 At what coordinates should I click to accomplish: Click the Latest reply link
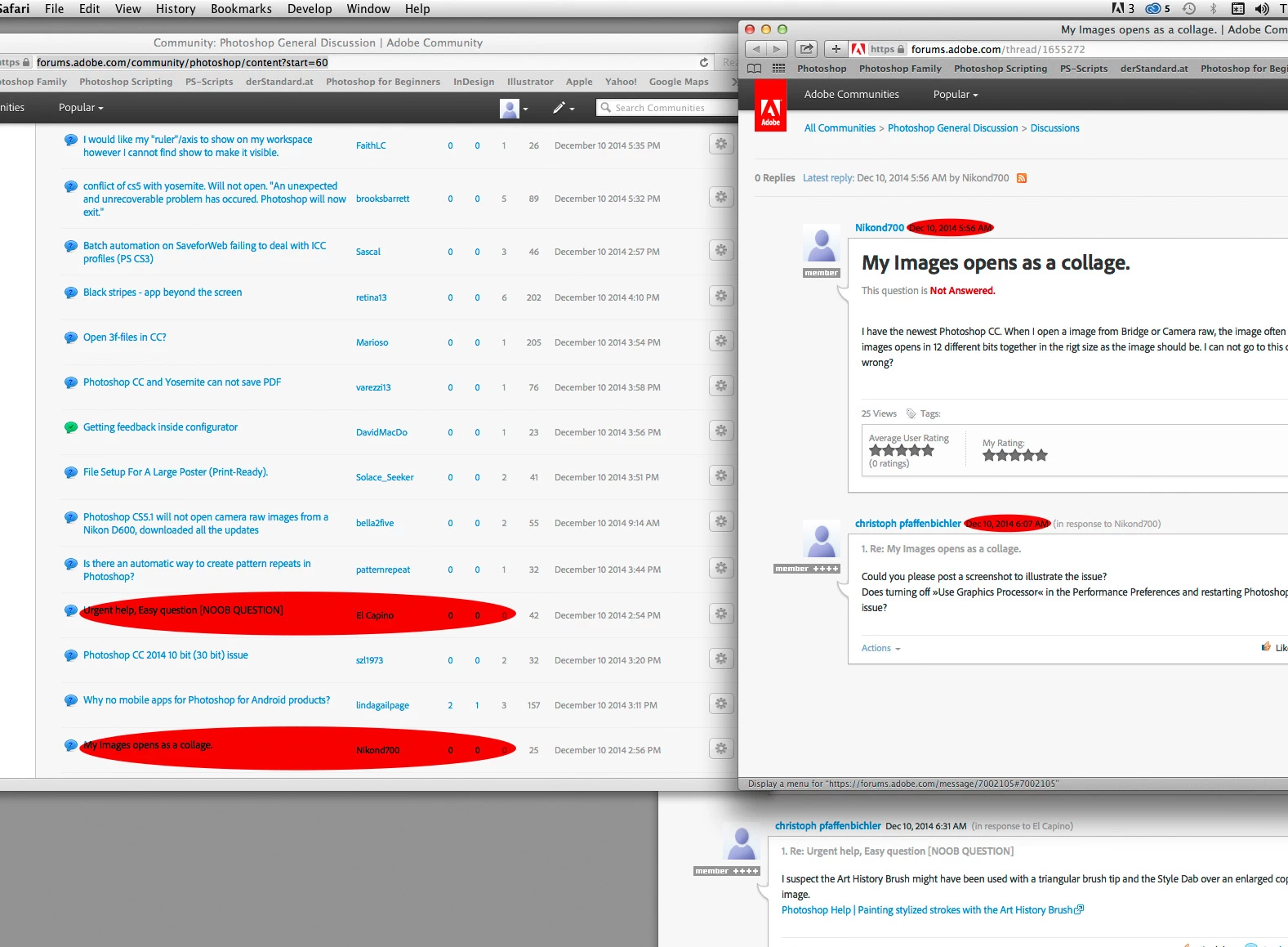click(828, 178)
